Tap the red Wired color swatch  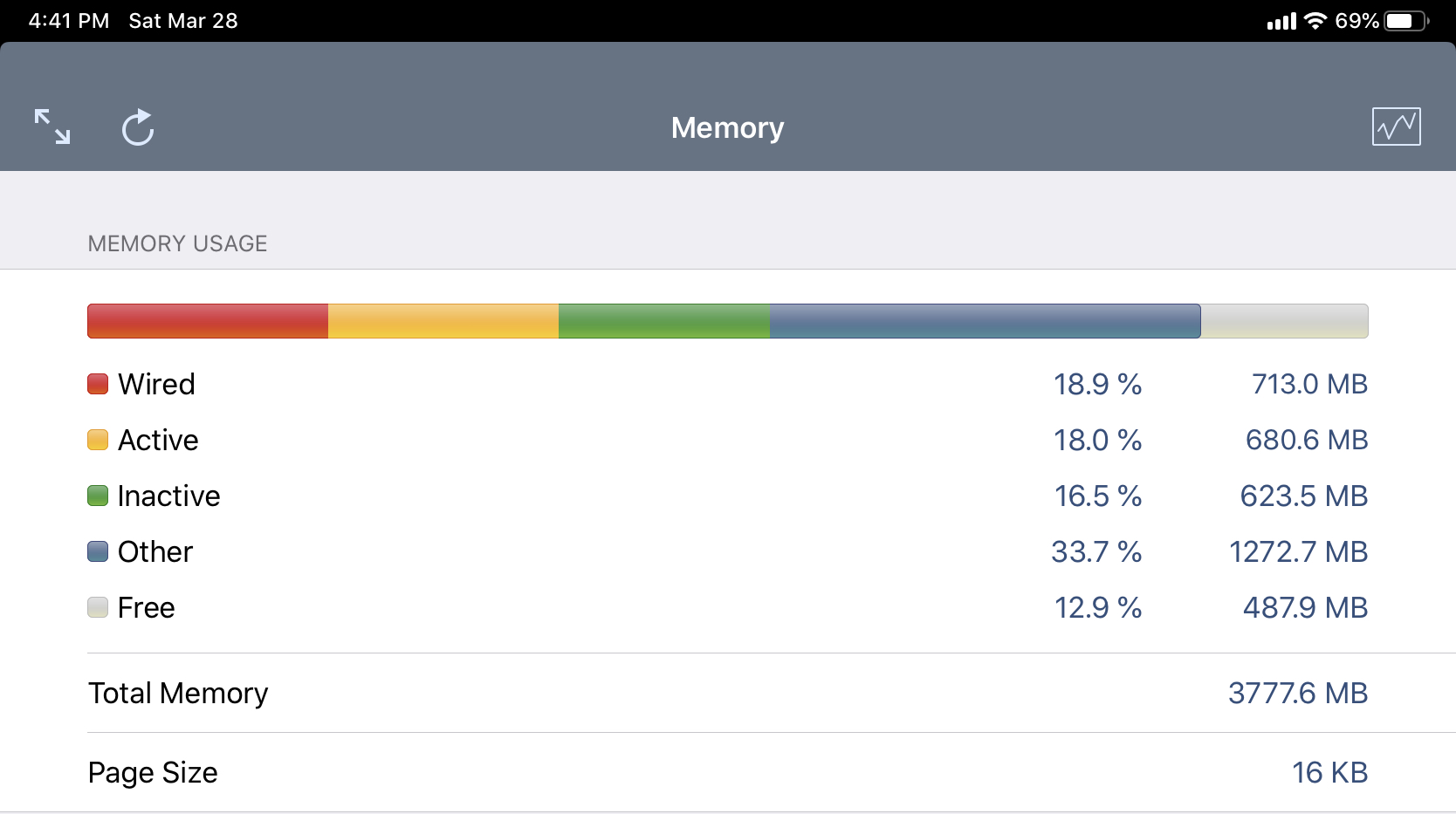pyautogui.click(x=98, y=384)
